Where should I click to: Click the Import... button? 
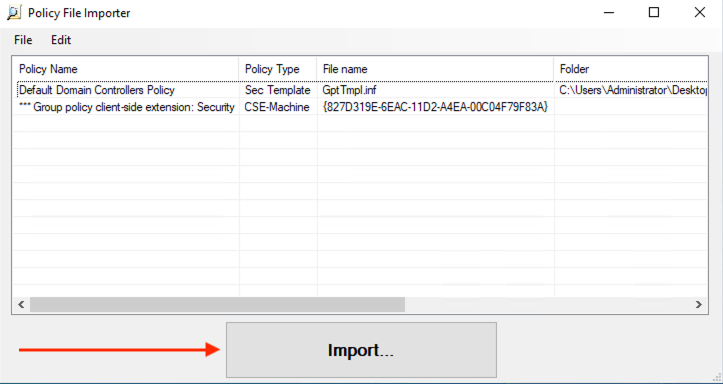click(x=361, y=350)
